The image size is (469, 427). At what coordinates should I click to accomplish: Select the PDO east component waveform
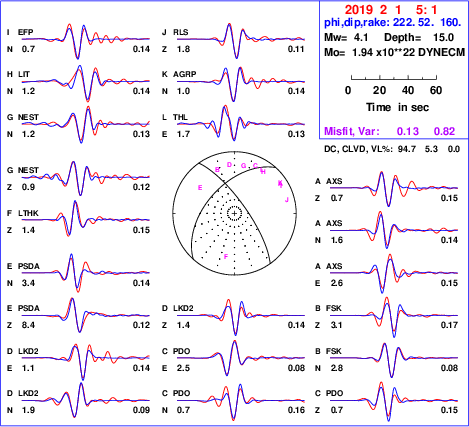pyautogui.click(x=241, y=358)
